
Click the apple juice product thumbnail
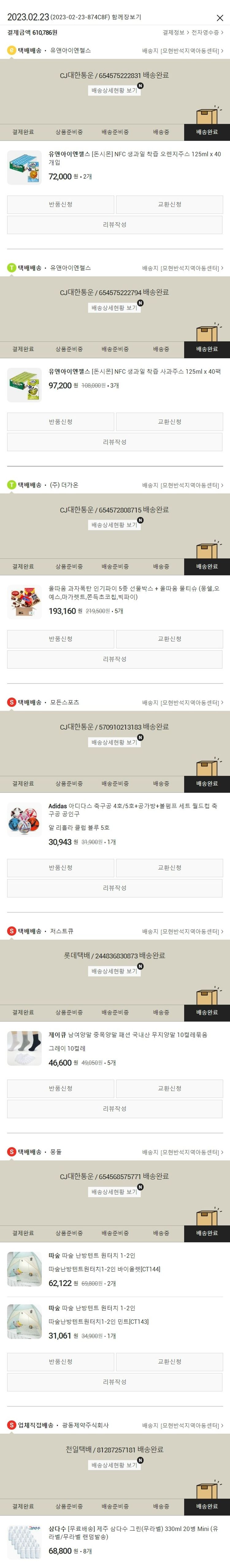point(25,385)
